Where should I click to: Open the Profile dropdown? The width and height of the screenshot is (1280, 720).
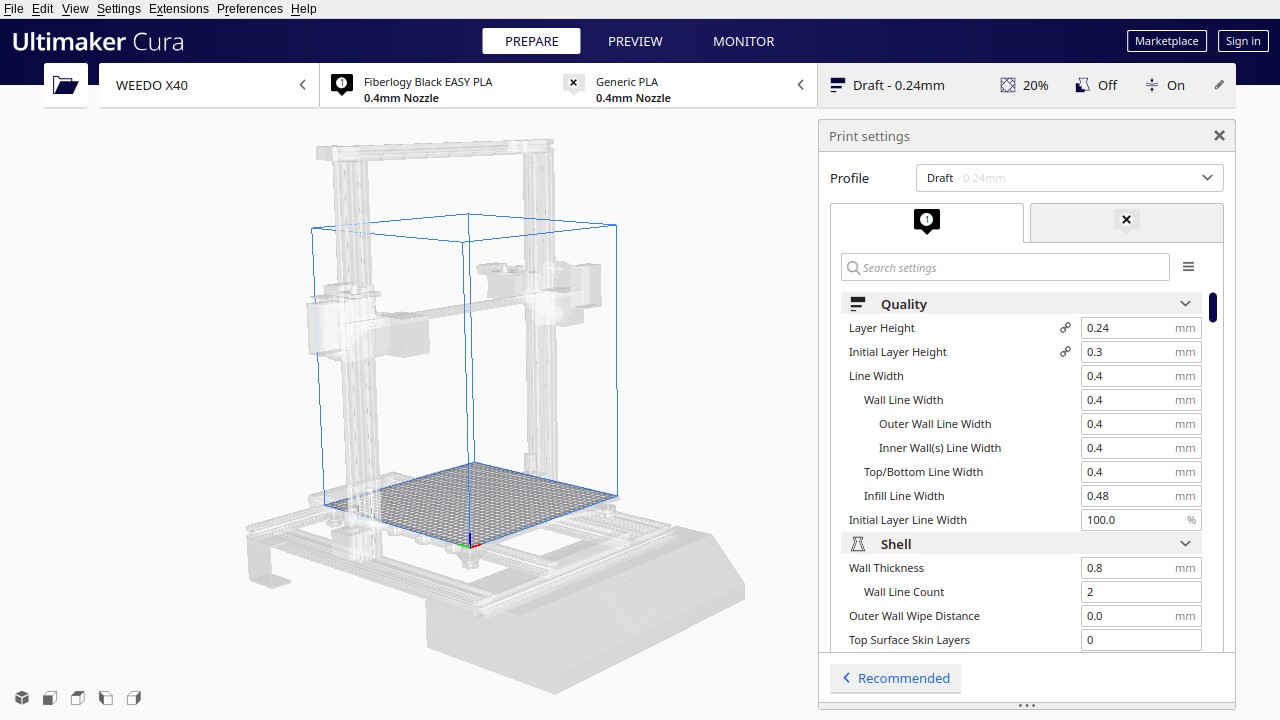coord(1069,178)
